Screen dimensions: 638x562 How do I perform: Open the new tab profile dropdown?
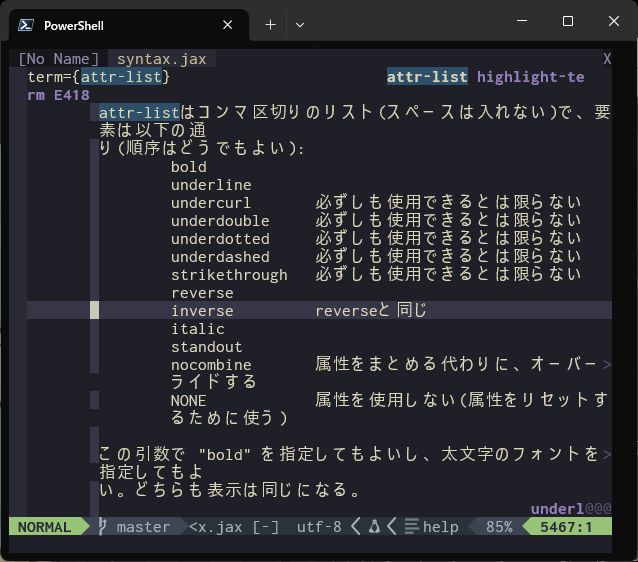pyautogui.click(x=300, y=25)
